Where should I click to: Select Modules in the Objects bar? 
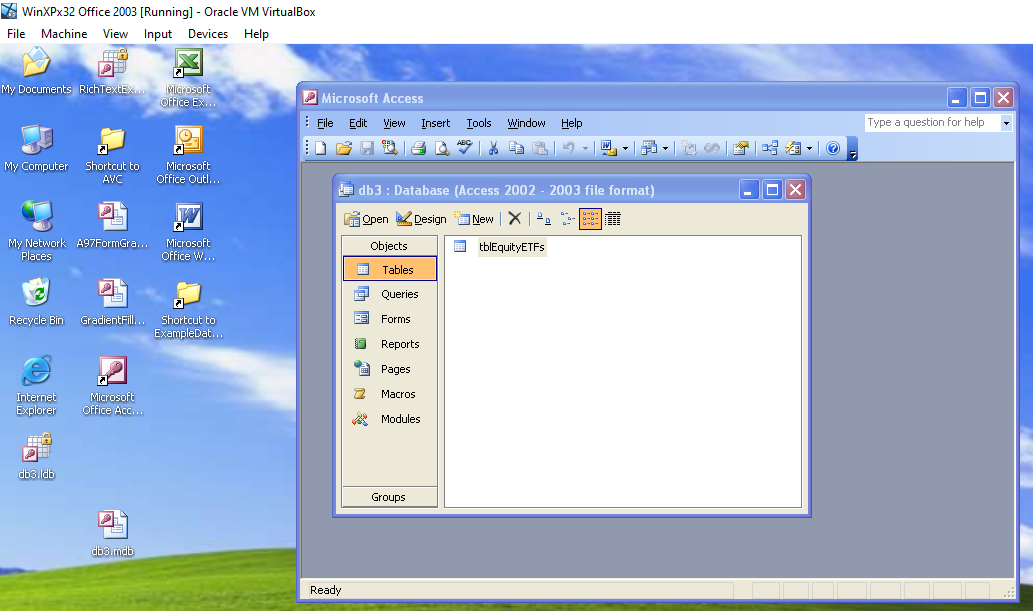point(390,419)
